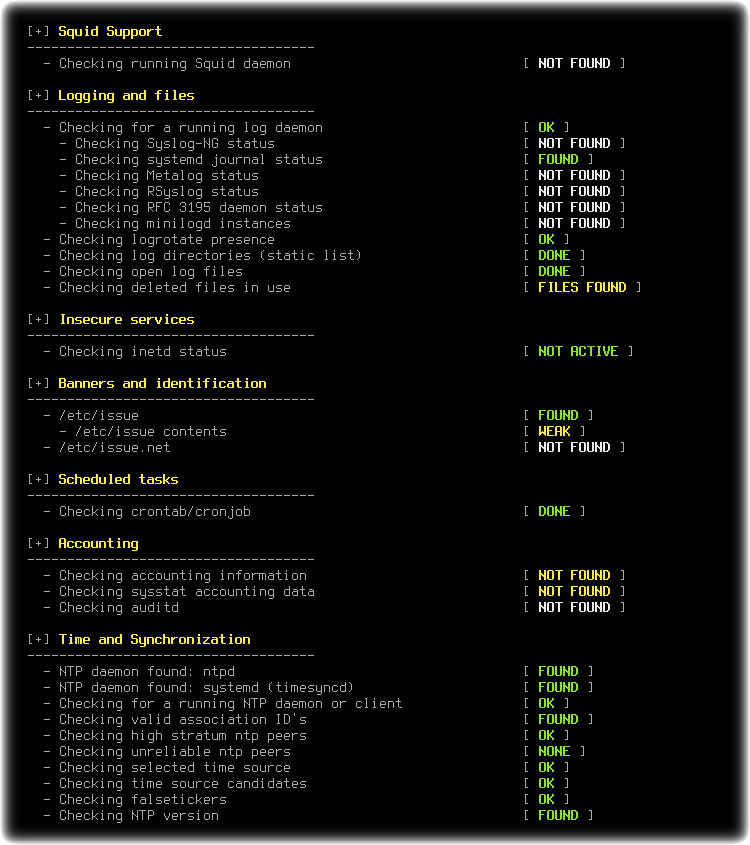Select 'Checking valid association ID's' line
The height and width of the screenshot is (845, 750).
[183, 720]
